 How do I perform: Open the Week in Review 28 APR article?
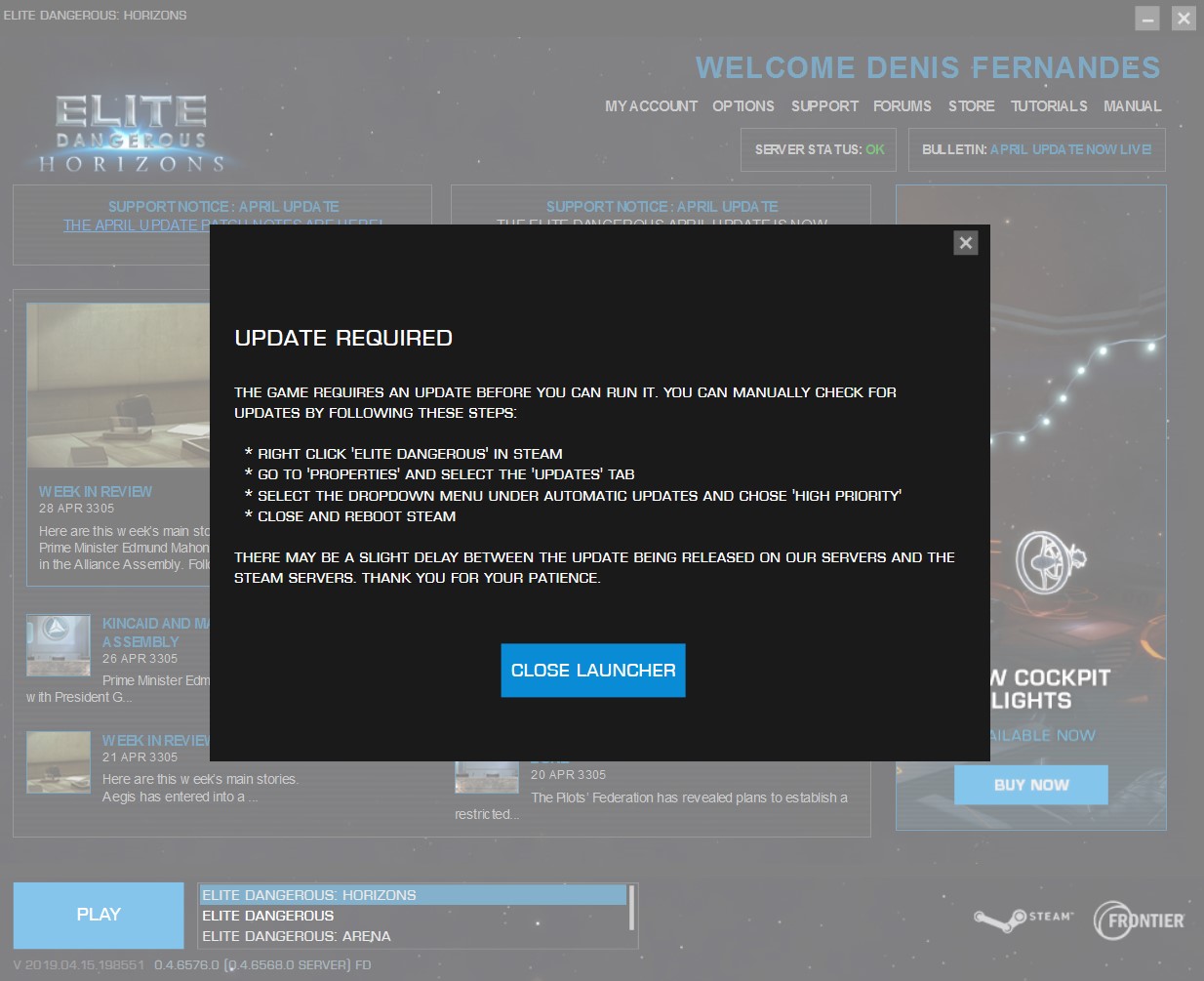[96, 492]
